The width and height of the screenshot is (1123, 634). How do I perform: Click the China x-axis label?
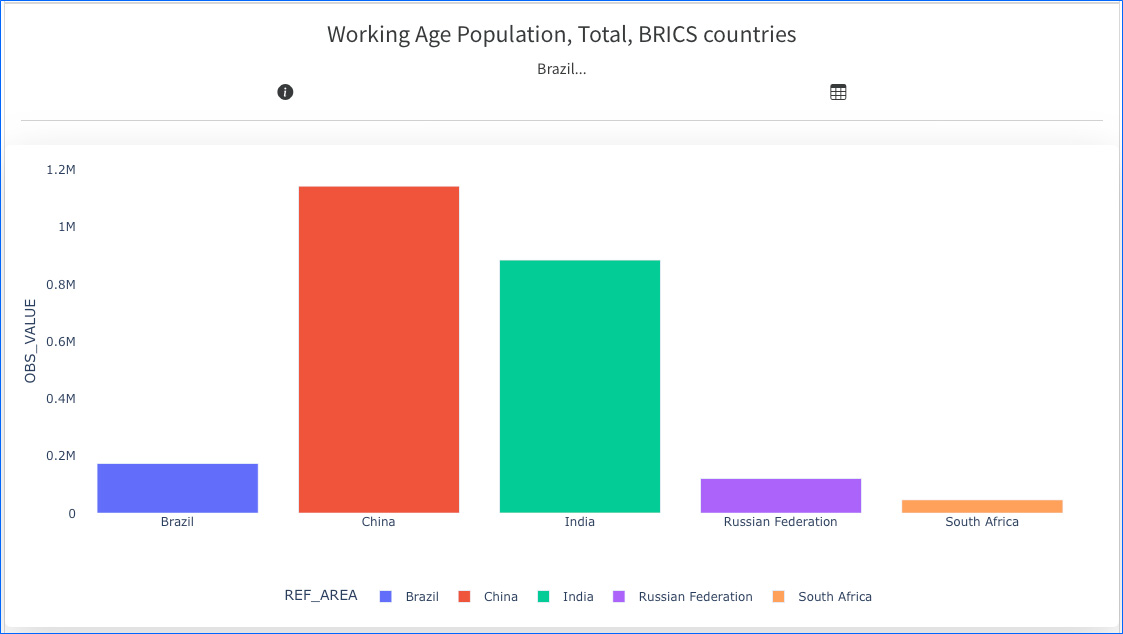(x=379, y=522)
